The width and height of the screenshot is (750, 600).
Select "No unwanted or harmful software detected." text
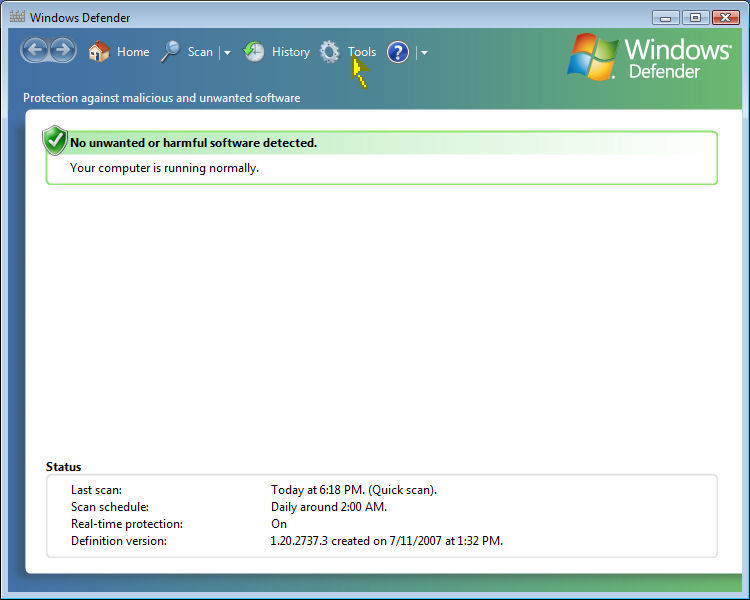tap(193, 143)
